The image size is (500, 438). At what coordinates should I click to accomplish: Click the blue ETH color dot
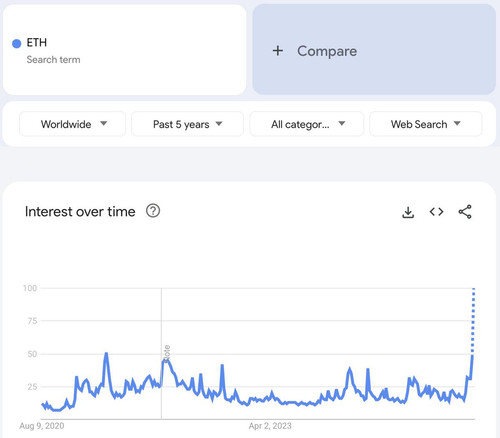(17, 43)
